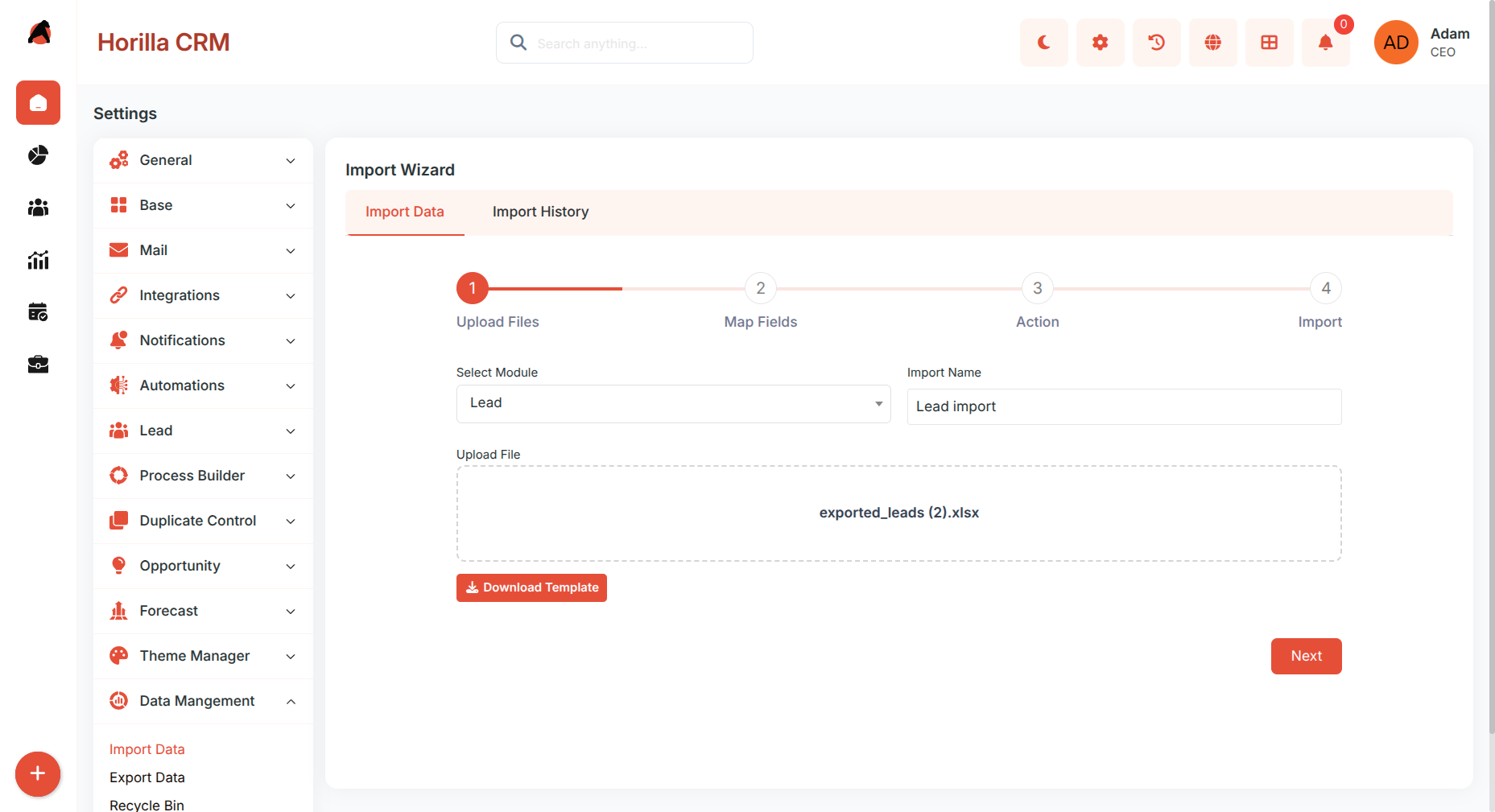Open the pie chart dashboard icon in sidebar
Screen dimensions: 1495x812
coord(38,155)
